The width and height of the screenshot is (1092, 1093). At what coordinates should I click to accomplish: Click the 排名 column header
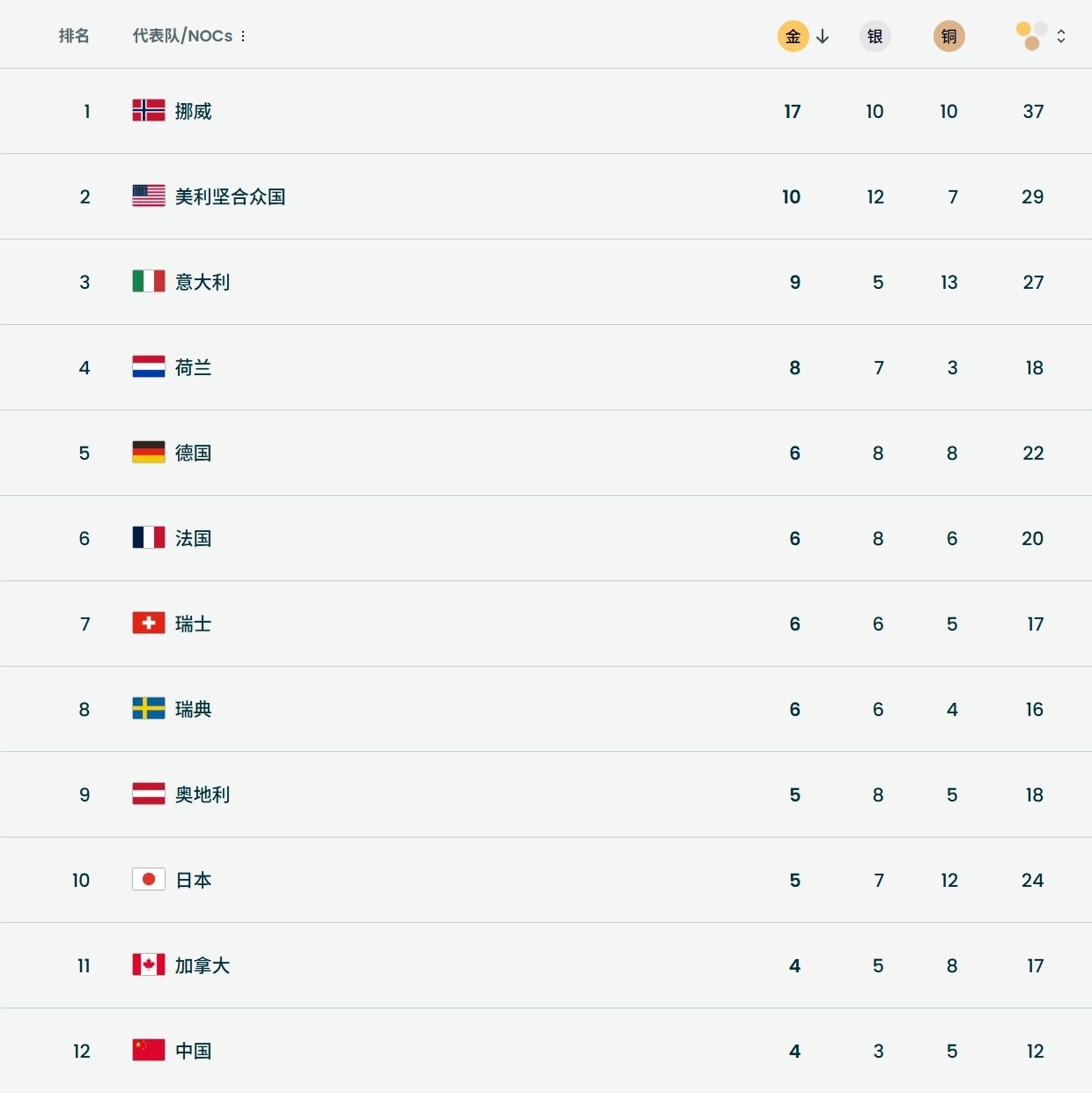[74, 36]
